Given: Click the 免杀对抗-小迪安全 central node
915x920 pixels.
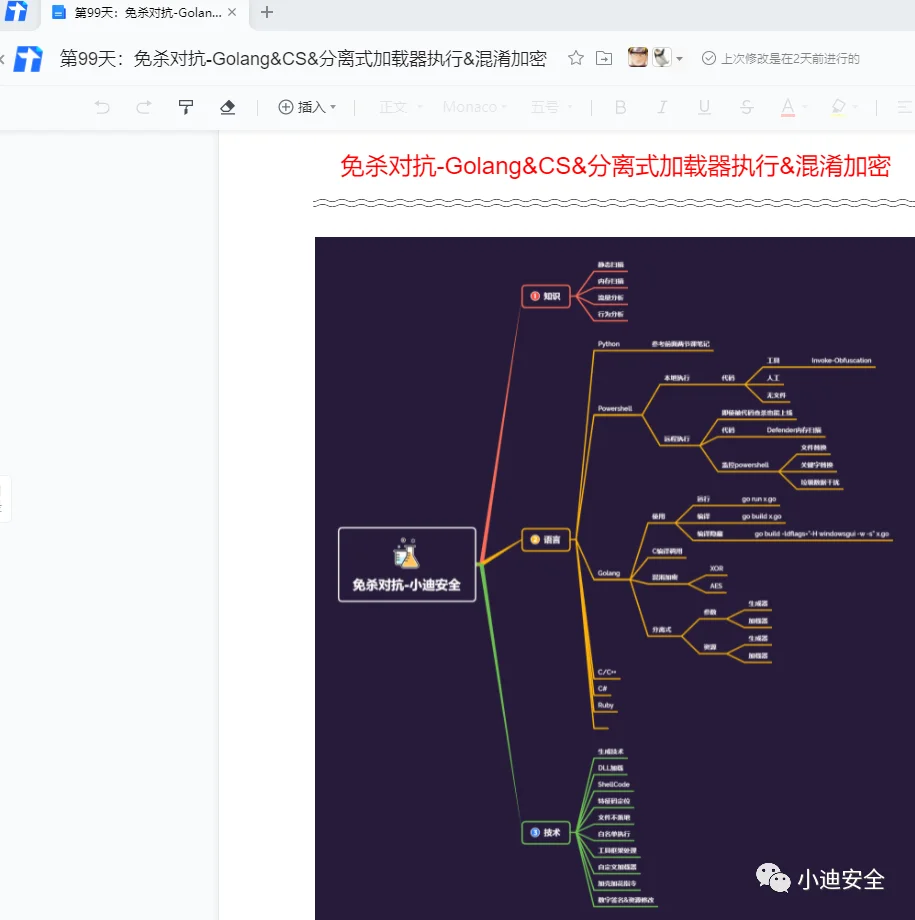Looking at the screenshot, I should point(407,564).
